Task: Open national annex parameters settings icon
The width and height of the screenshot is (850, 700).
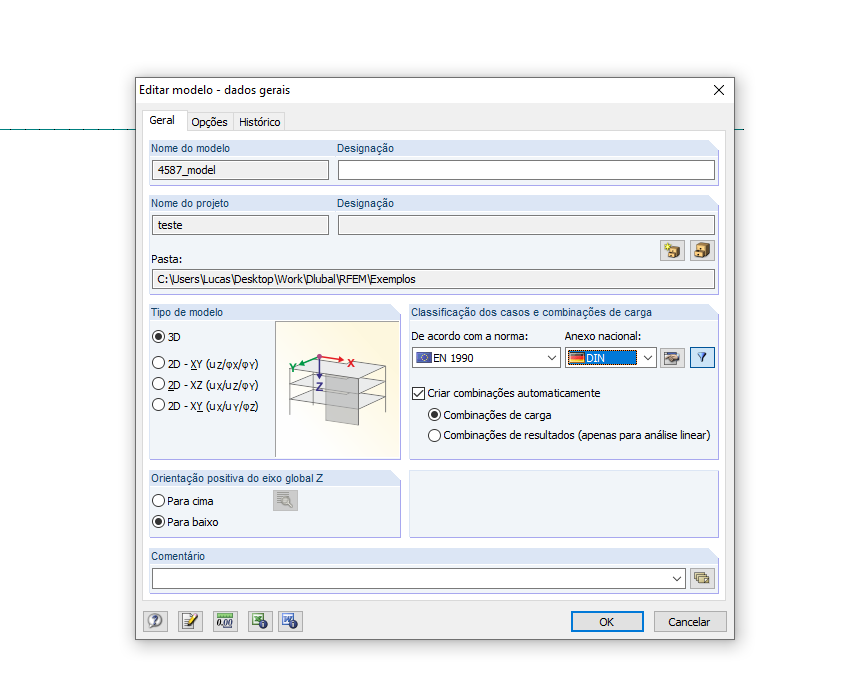Action: coord(672,358)
